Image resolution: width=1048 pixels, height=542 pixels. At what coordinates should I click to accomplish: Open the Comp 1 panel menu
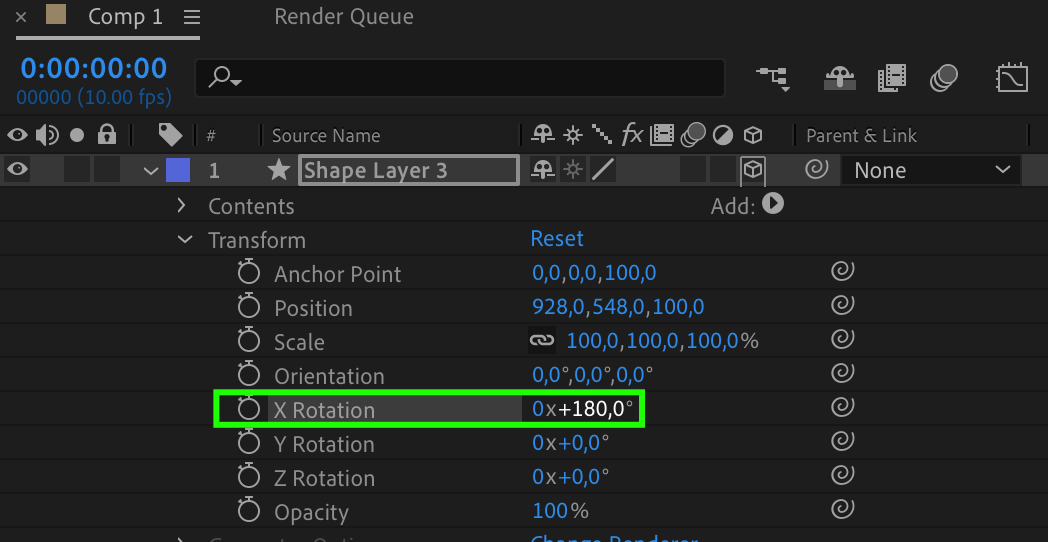point(192,17)
